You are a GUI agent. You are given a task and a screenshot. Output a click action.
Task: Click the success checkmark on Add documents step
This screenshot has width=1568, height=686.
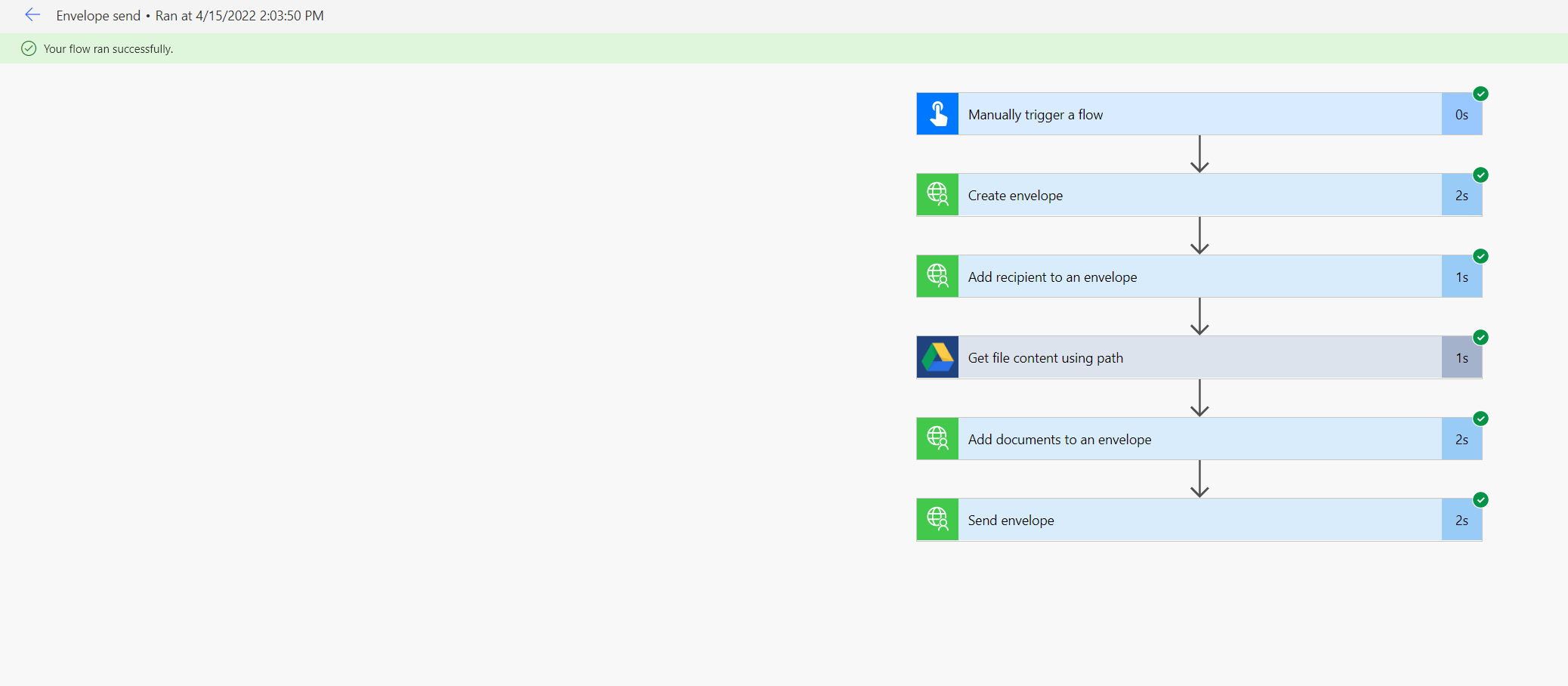1481,419
